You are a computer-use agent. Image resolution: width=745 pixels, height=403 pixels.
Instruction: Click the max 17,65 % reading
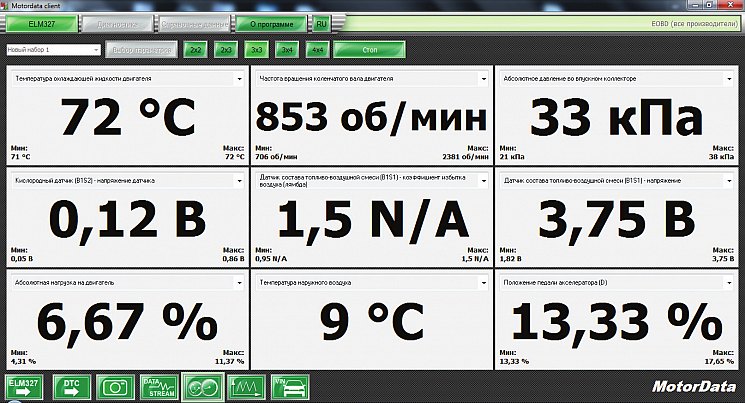click(719, 362)
